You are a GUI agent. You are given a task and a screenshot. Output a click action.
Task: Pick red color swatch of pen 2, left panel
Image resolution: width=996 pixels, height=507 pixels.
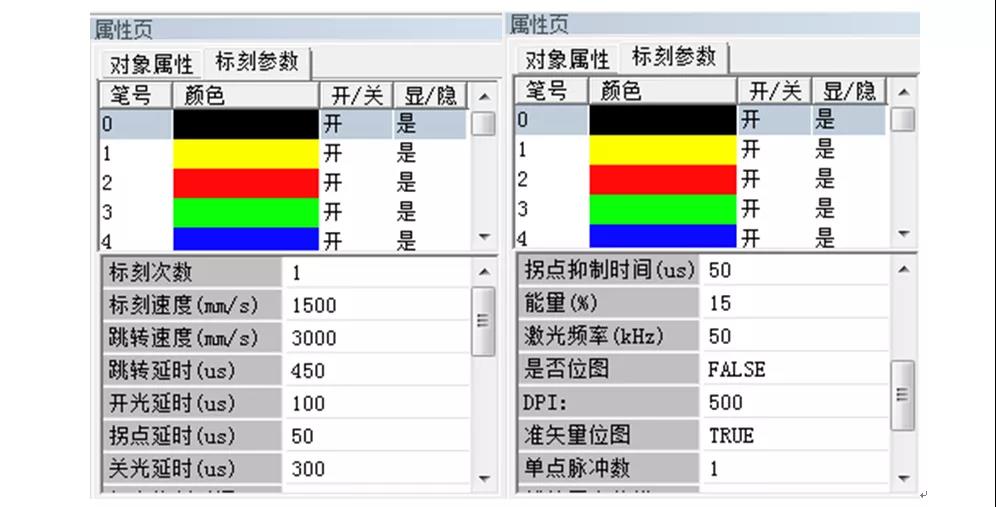point(246,183)
